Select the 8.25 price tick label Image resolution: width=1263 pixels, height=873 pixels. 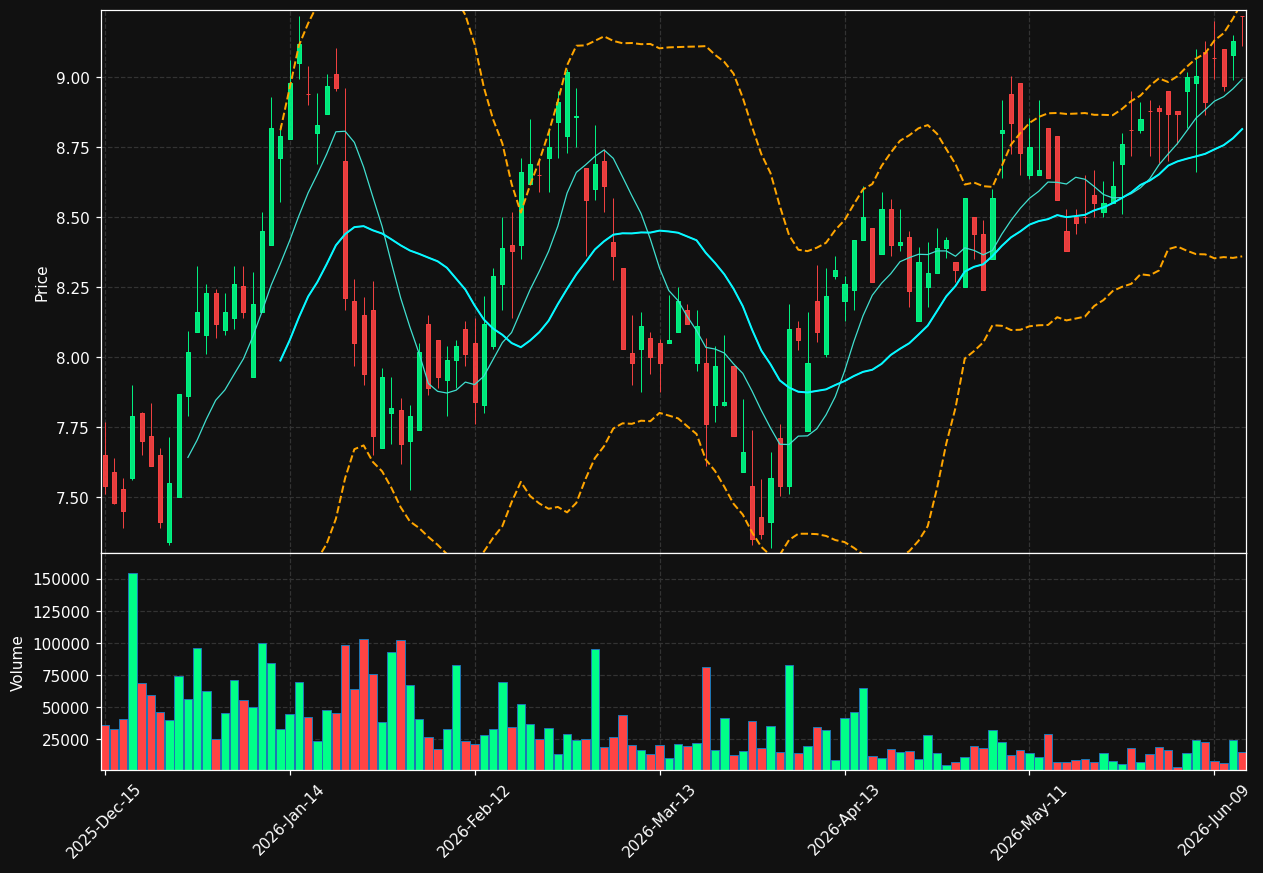[74, 288]
